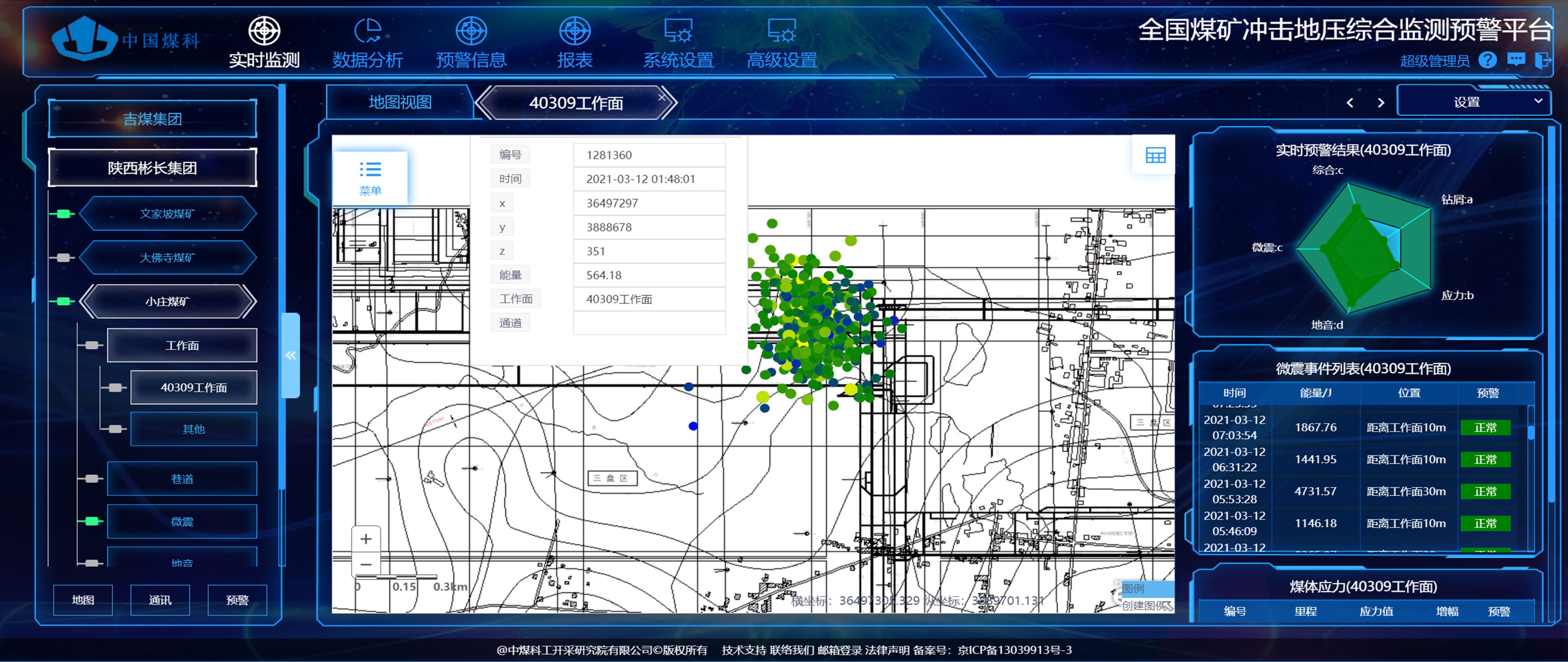Image resolution: width=1568 pixels, height=662 pixels.
Task: Collapse the left sidebar with double-arrow handle
Action: (x=291, y=355)
